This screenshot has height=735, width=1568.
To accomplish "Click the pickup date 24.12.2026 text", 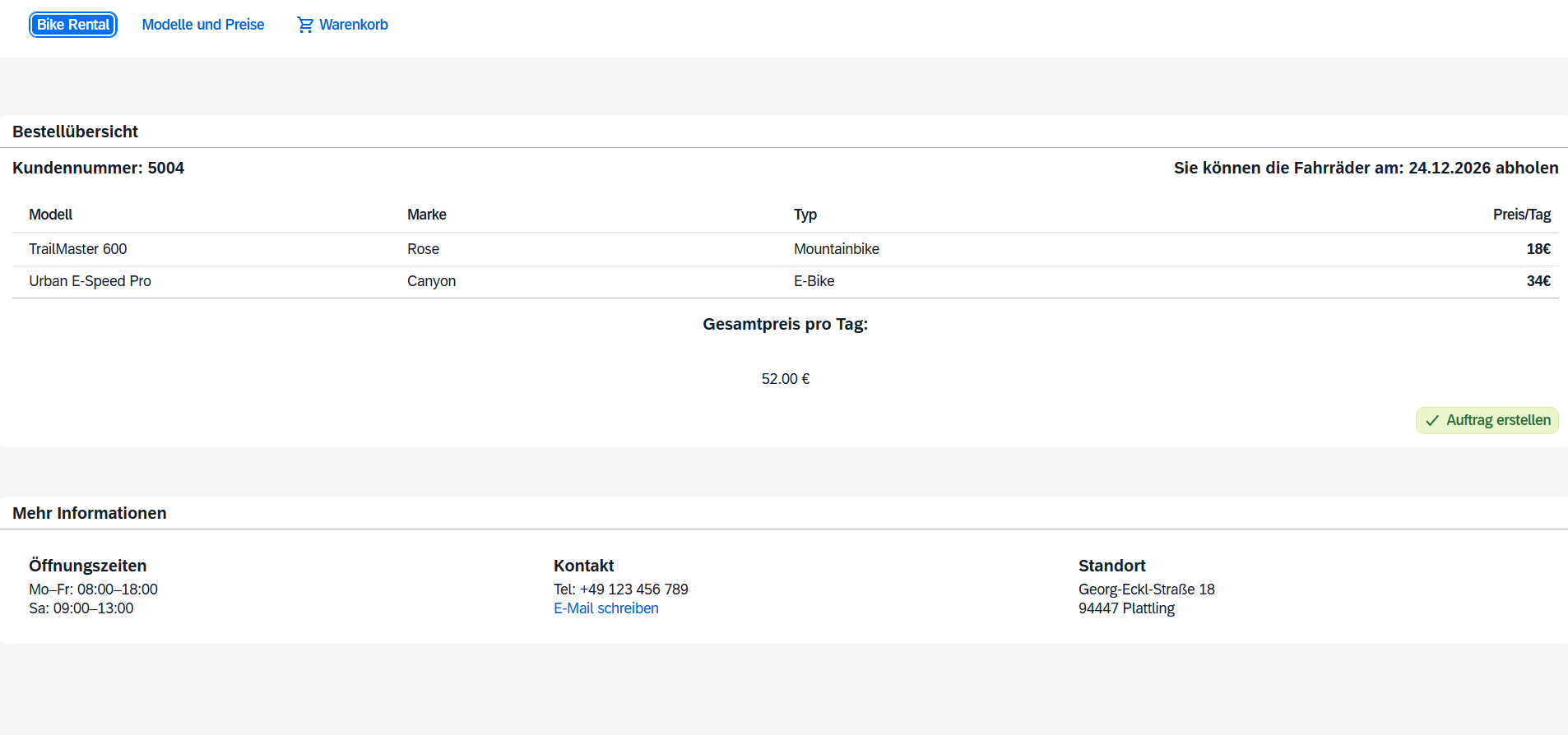I will [1449, 169].
